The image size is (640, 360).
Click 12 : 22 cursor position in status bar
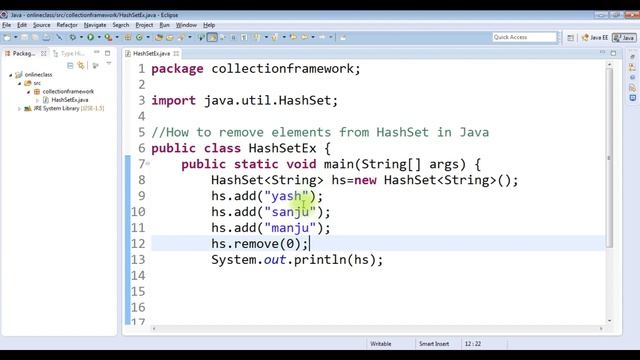pos(473,344)
